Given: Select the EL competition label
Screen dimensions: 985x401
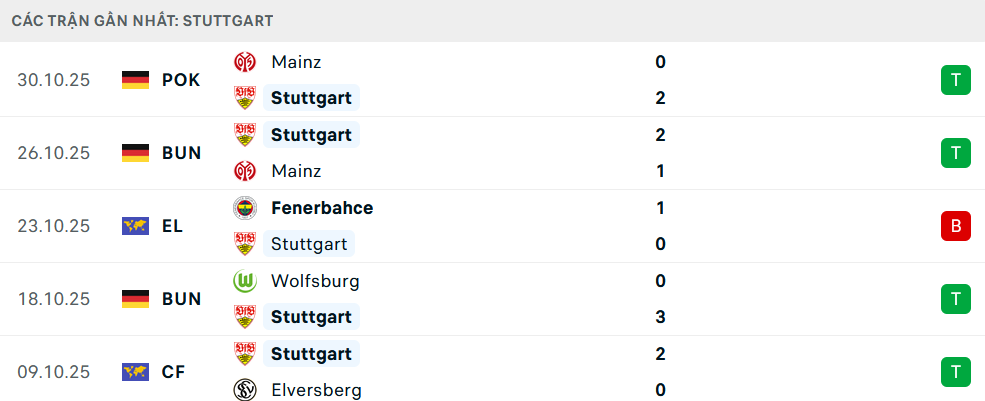Looking at the screenshot, I should pos(172,226).
